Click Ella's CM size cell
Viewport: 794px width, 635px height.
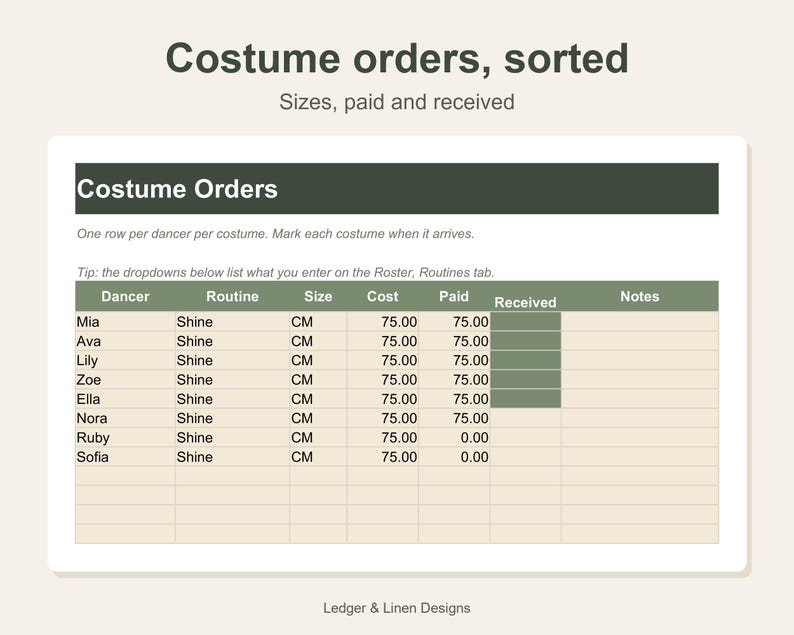pos(318,399)
